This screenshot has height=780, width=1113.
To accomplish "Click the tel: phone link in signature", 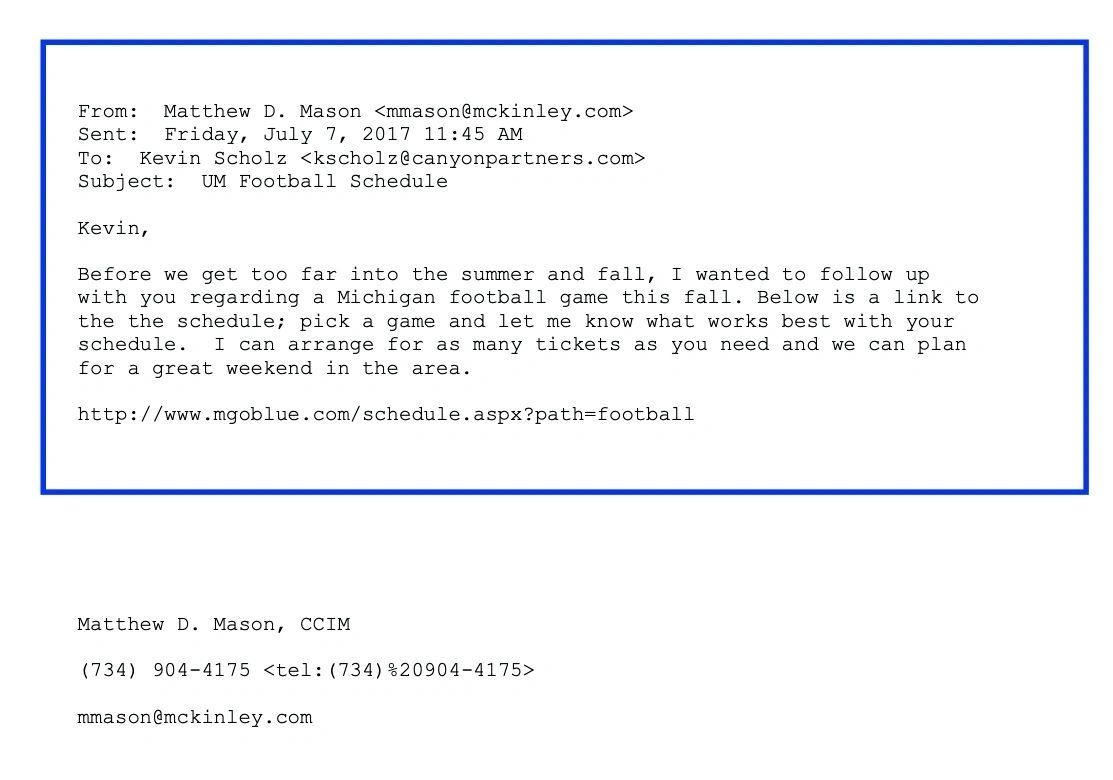I will tap(398, 670).
